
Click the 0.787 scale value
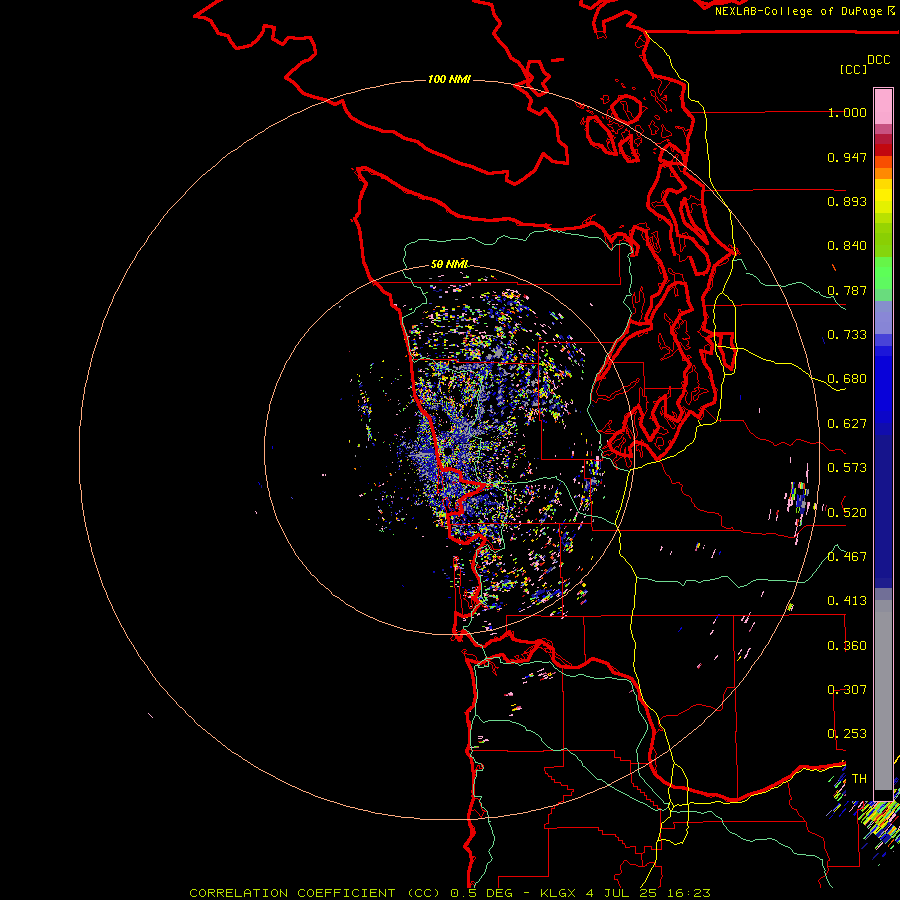tap(847, 290)
